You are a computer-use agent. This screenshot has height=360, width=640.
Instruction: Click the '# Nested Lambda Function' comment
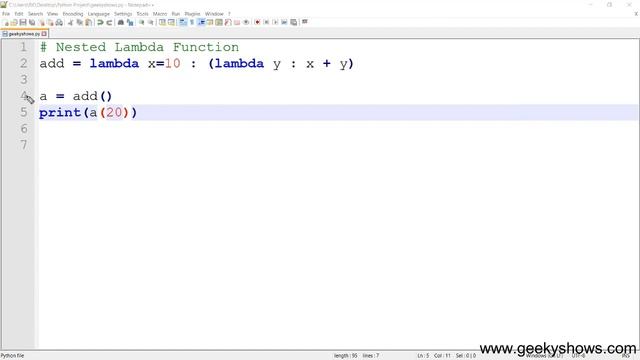point(139,47)
